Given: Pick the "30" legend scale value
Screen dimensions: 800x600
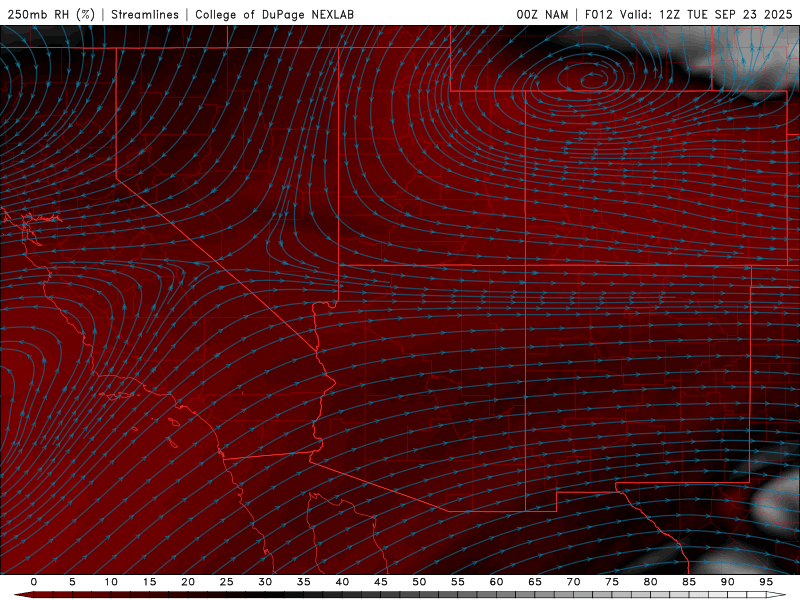Looking at the screenshot, I should point(265,582).
